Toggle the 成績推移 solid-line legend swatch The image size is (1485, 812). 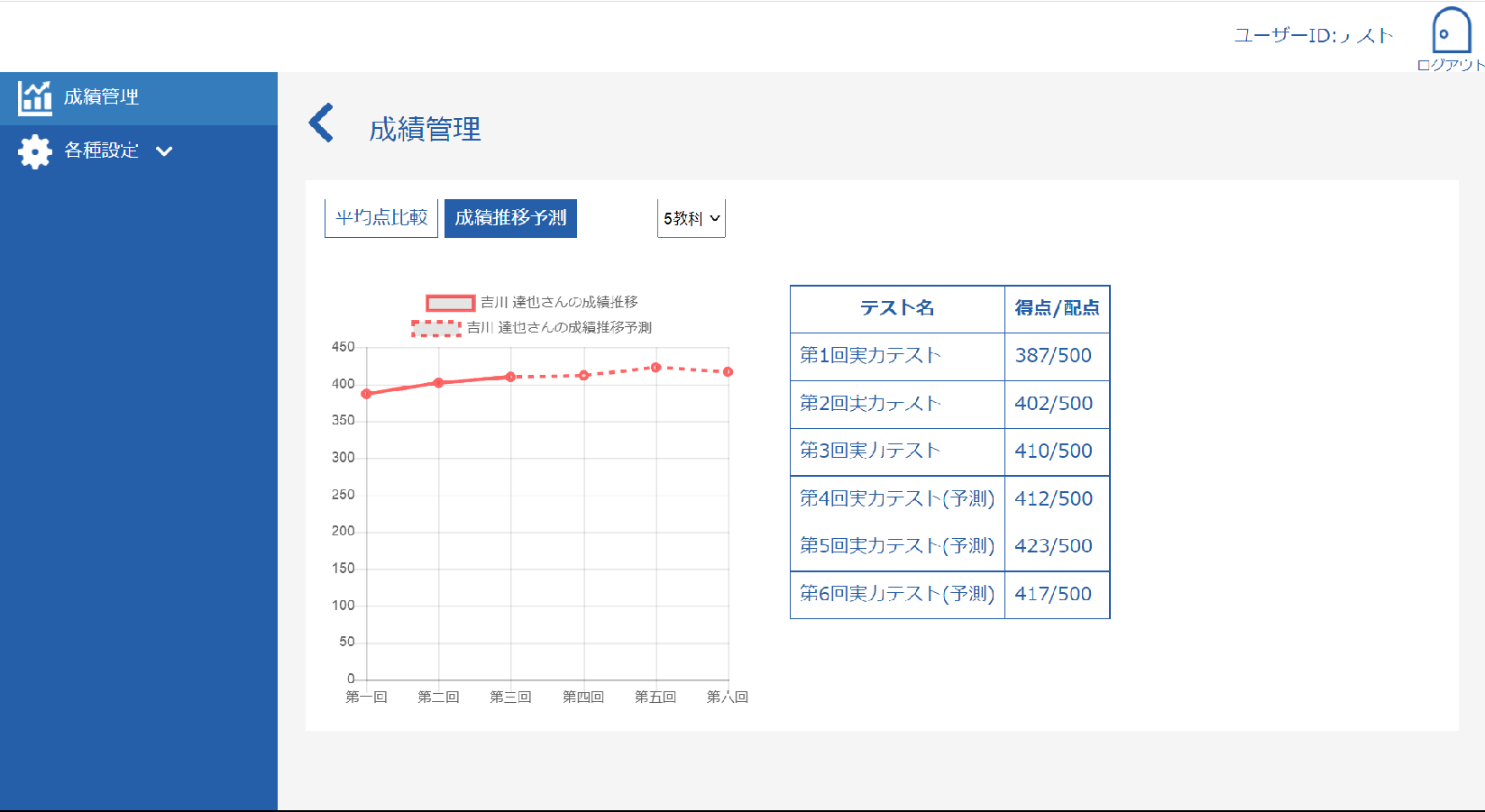pyautogui.click(x=450, y=303)
